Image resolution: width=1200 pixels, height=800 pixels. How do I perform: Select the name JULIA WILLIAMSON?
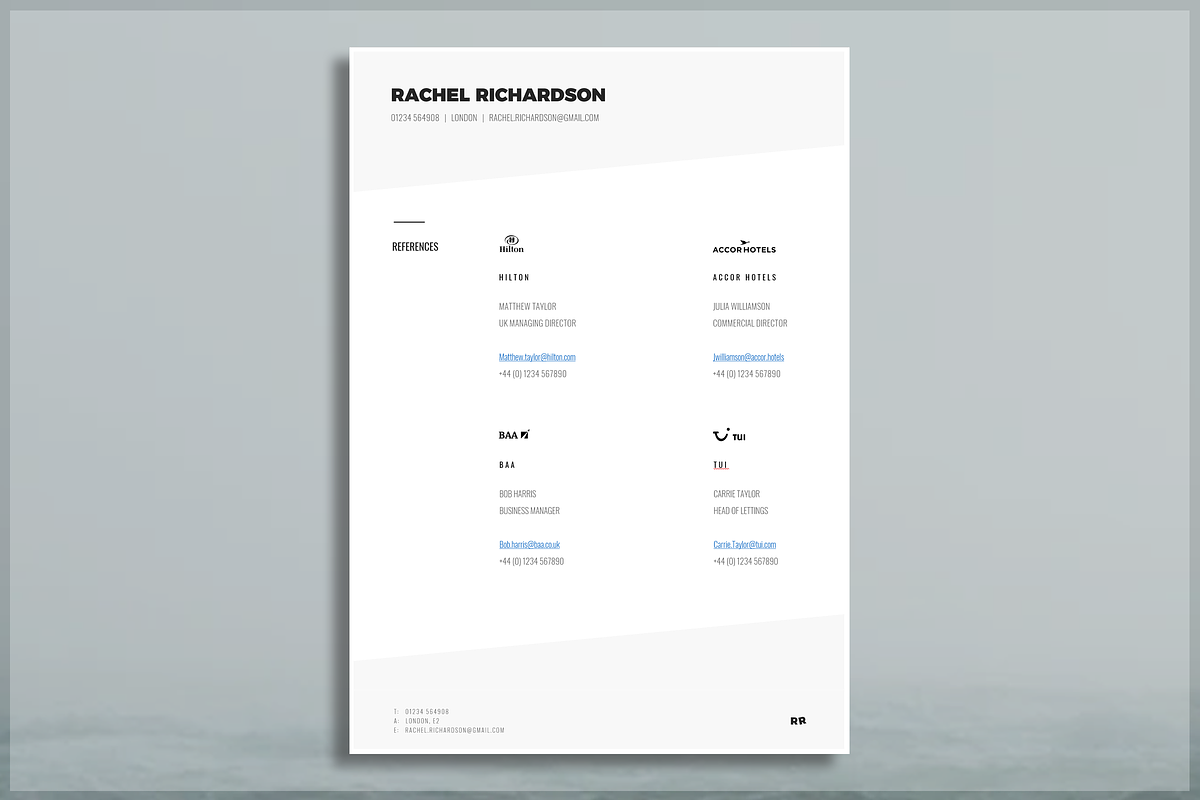(741, 306)
